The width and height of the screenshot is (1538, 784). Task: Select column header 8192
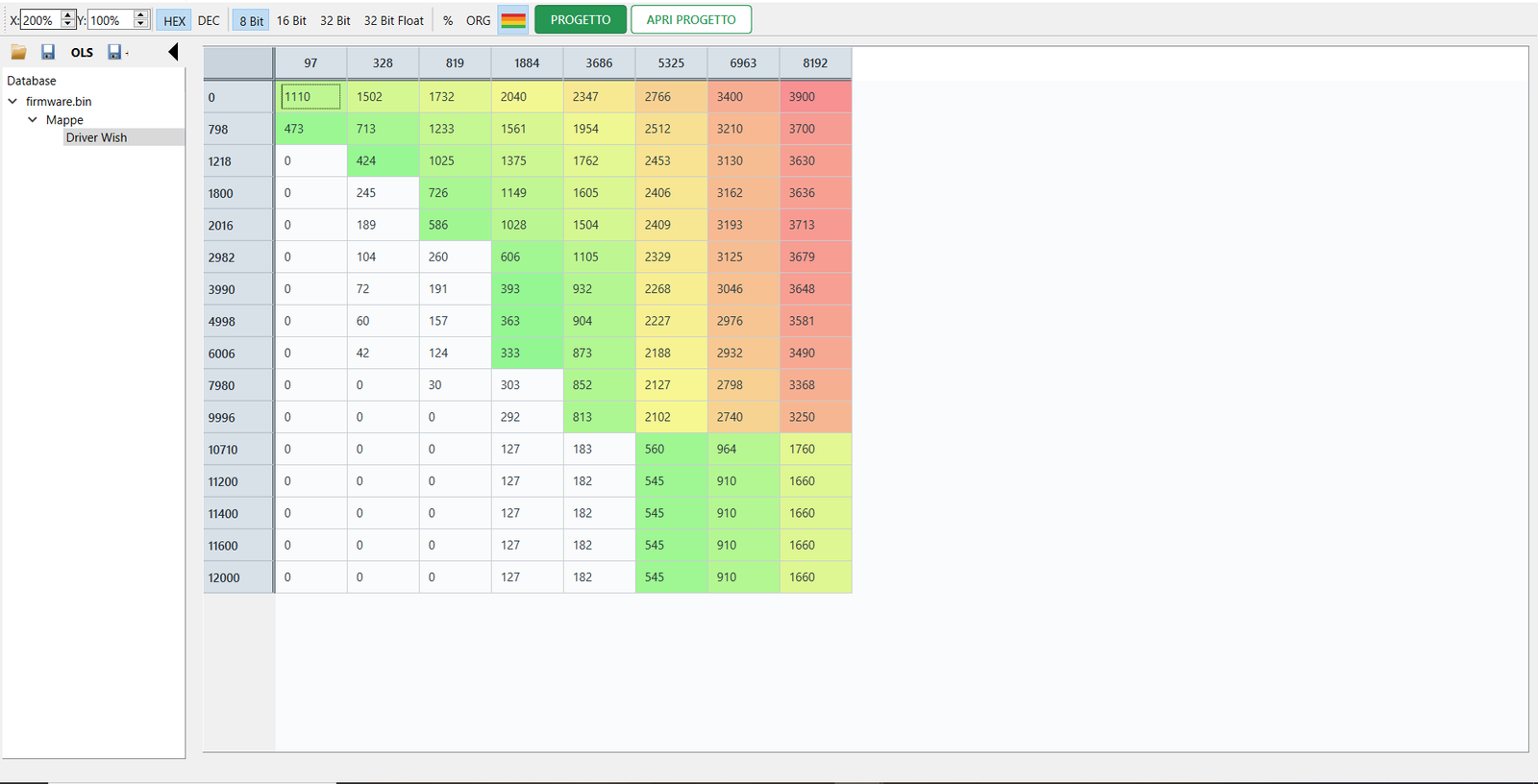[815, 63]
